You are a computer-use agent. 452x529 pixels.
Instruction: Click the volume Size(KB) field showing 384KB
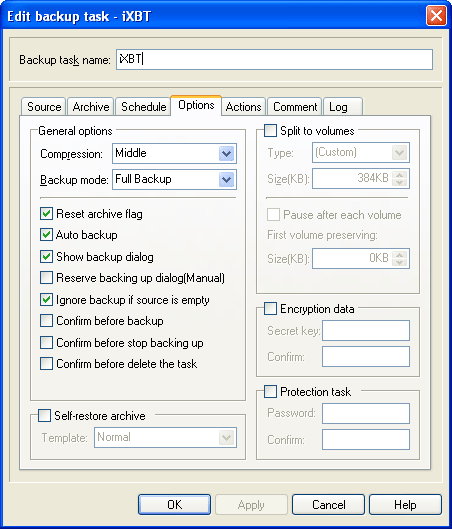pos(352,178)
